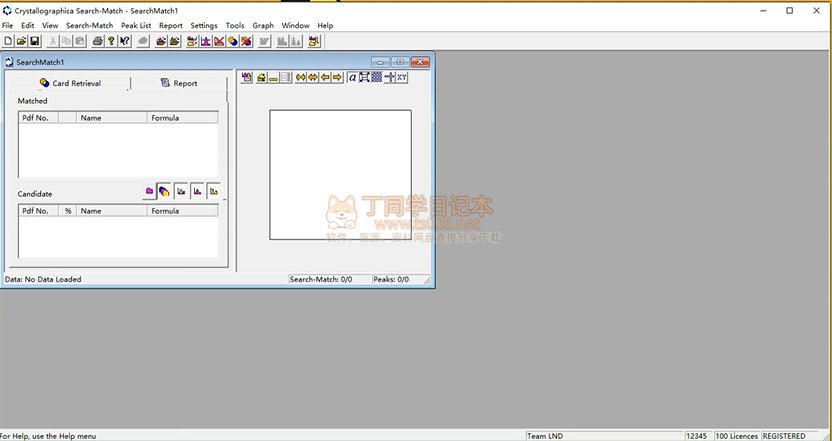Toggle the XY coordinates display button

(402, 77)
